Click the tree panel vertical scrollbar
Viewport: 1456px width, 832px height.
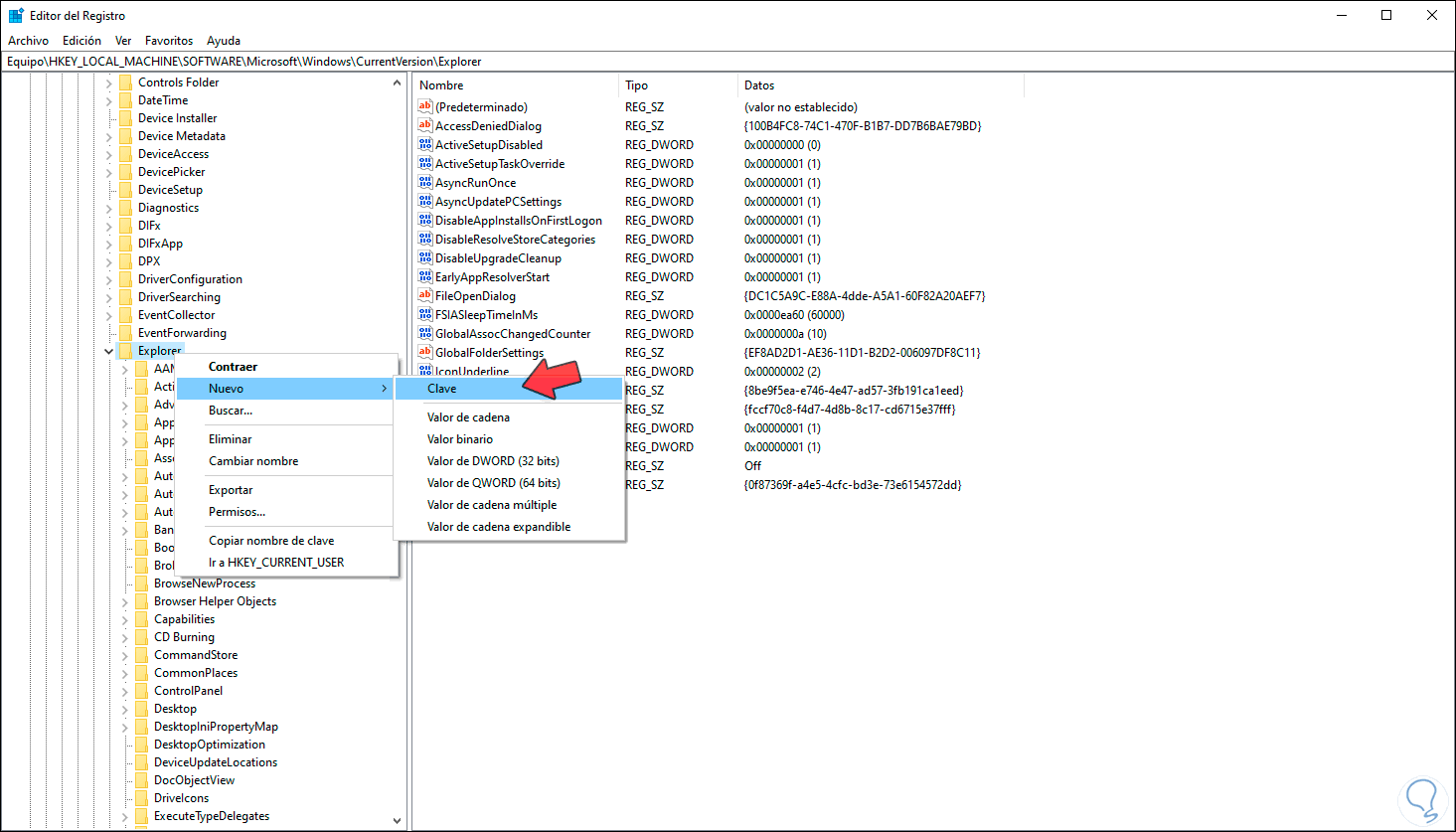tap(398, 447)
